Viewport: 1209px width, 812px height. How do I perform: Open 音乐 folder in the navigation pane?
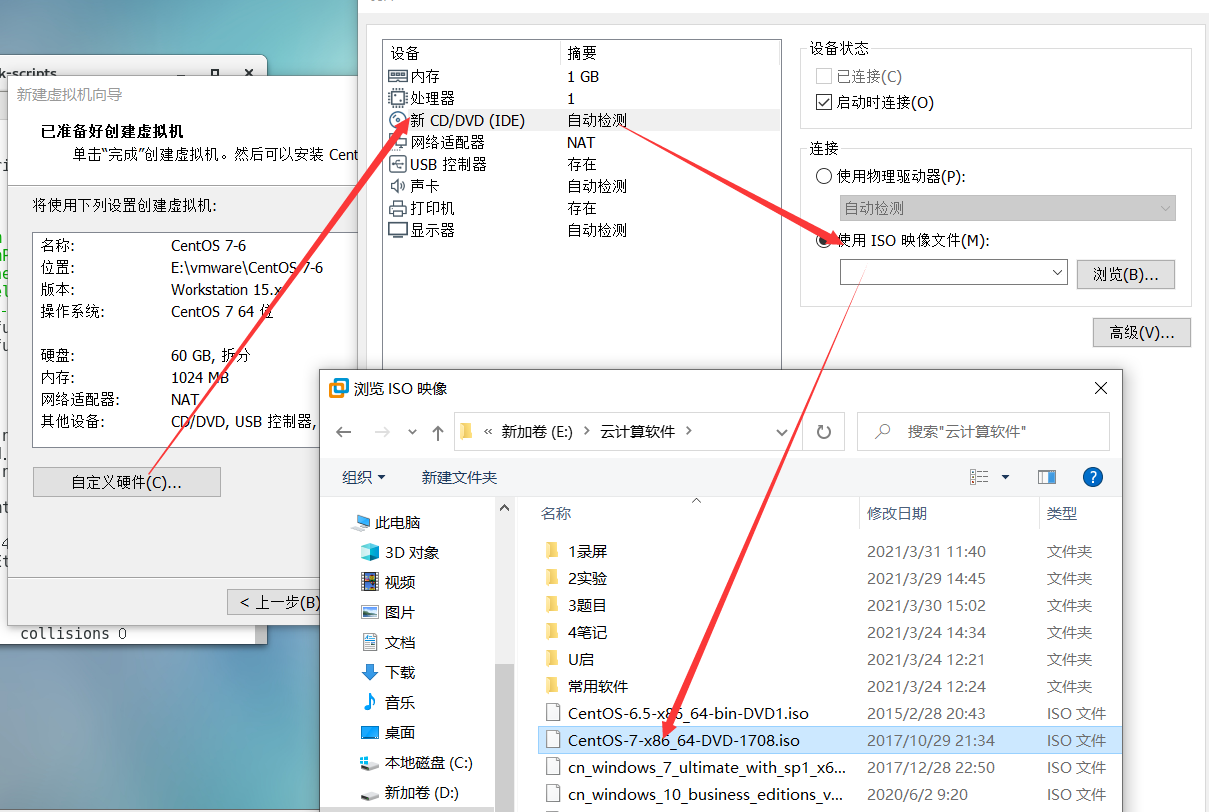[388, 702]
